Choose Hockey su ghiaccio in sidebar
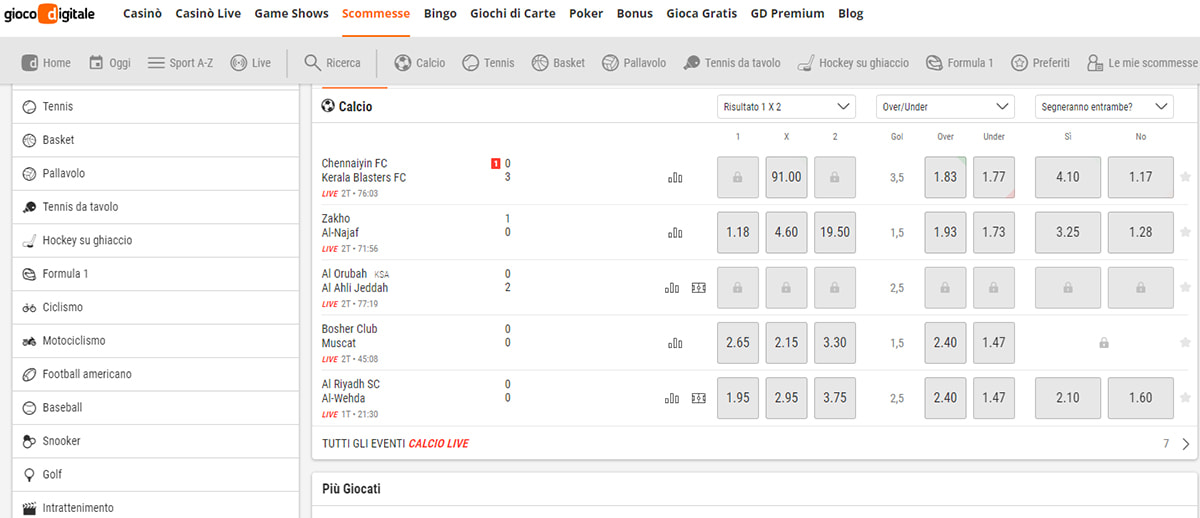Image resolution: width=1200 pixels, height=518 pixels. click(x=155, y=241)
